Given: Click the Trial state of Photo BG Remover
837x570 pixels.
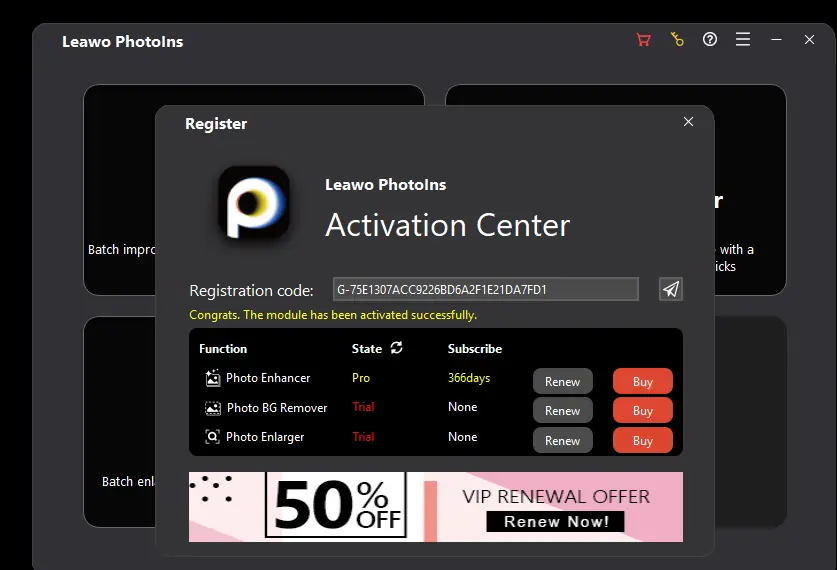Looking at the screenshot, I should (363, 407).
